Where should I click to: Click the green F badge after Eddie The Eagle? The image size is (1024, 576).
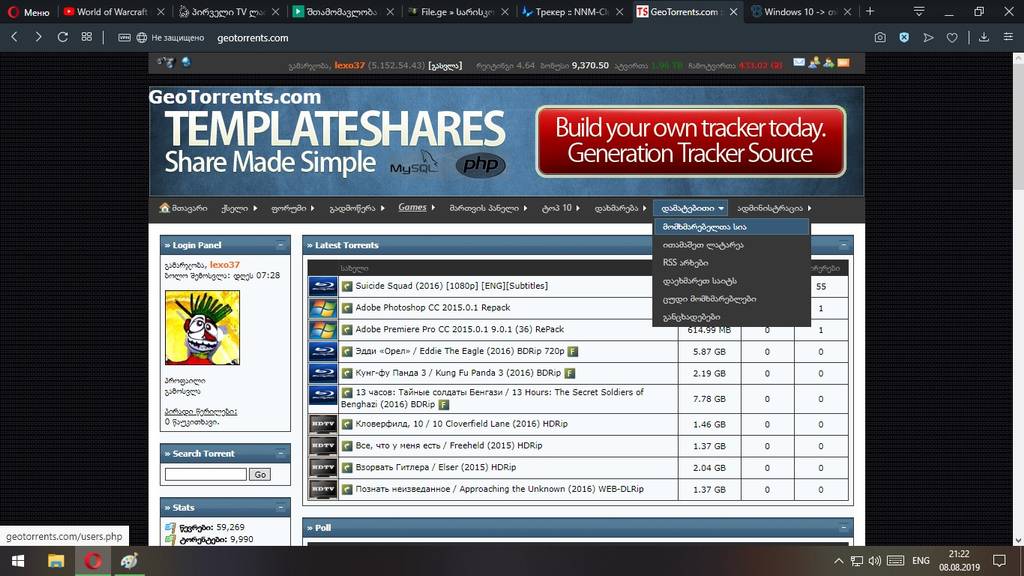[573, 351]
